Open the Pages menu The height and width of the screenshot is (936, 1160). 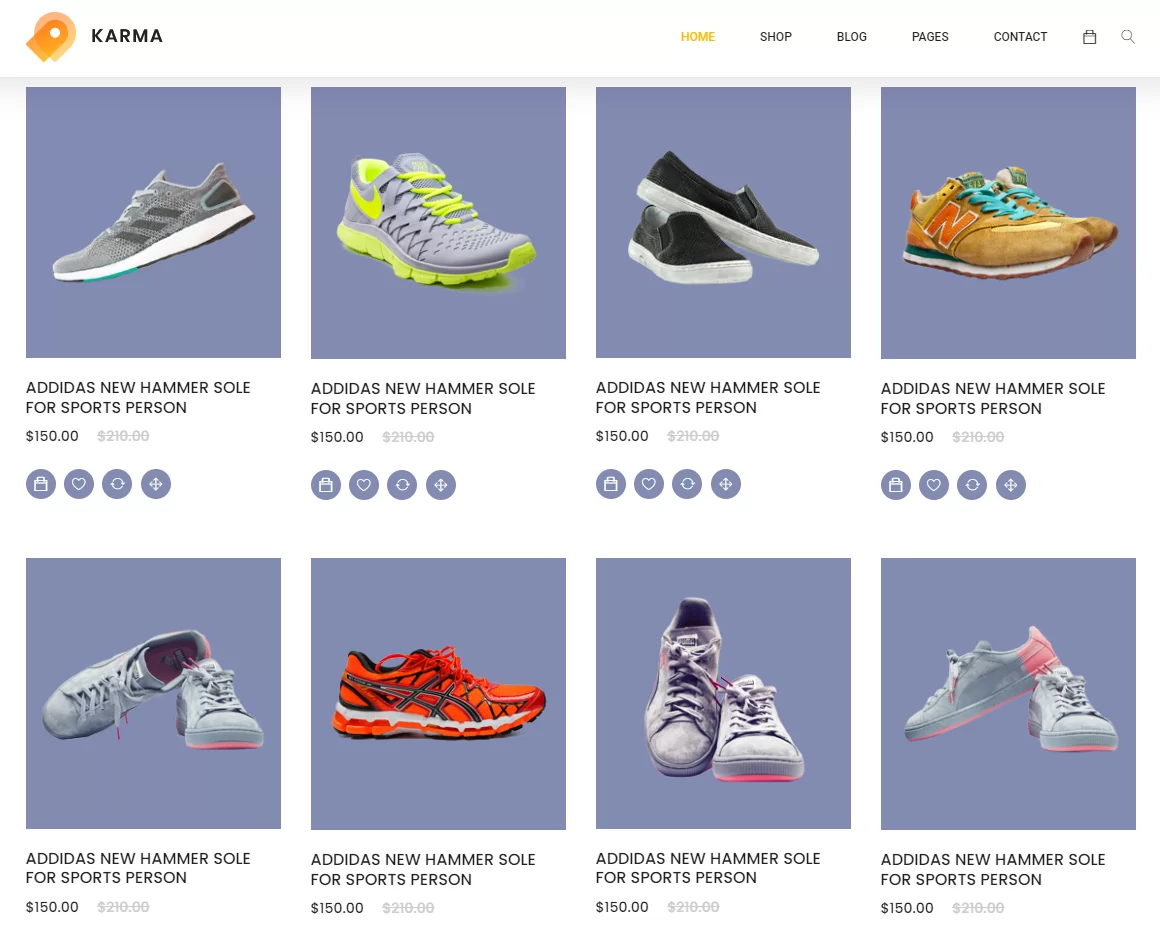pos(930,36)
